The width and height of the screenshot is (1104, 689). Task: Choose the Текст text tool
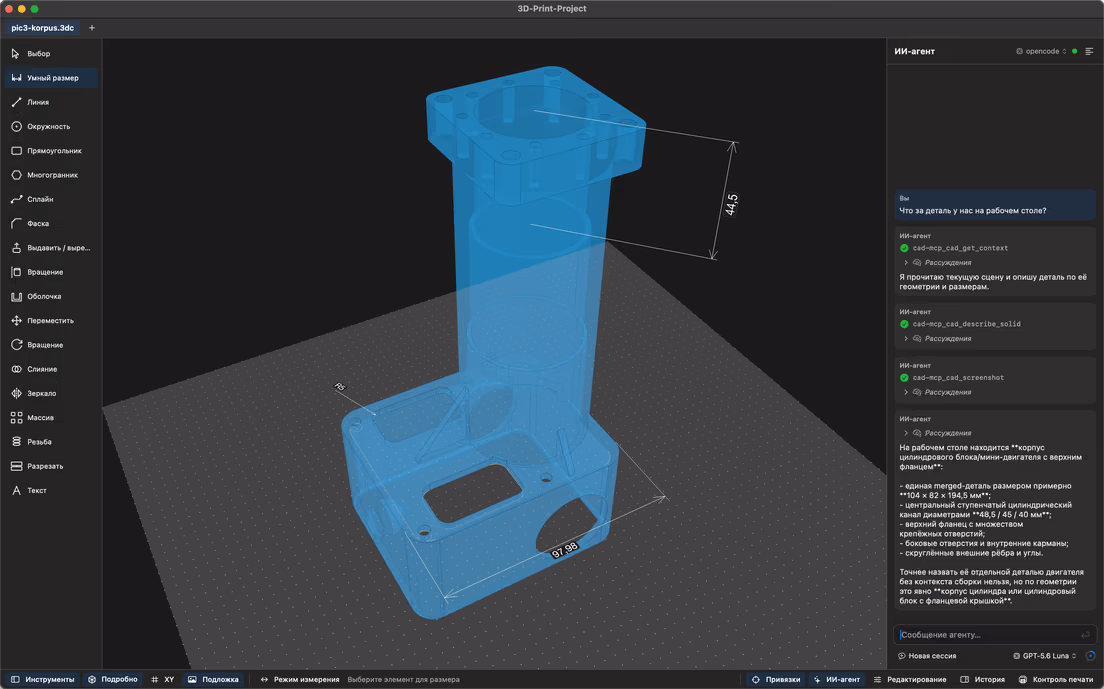coord(51,491)
